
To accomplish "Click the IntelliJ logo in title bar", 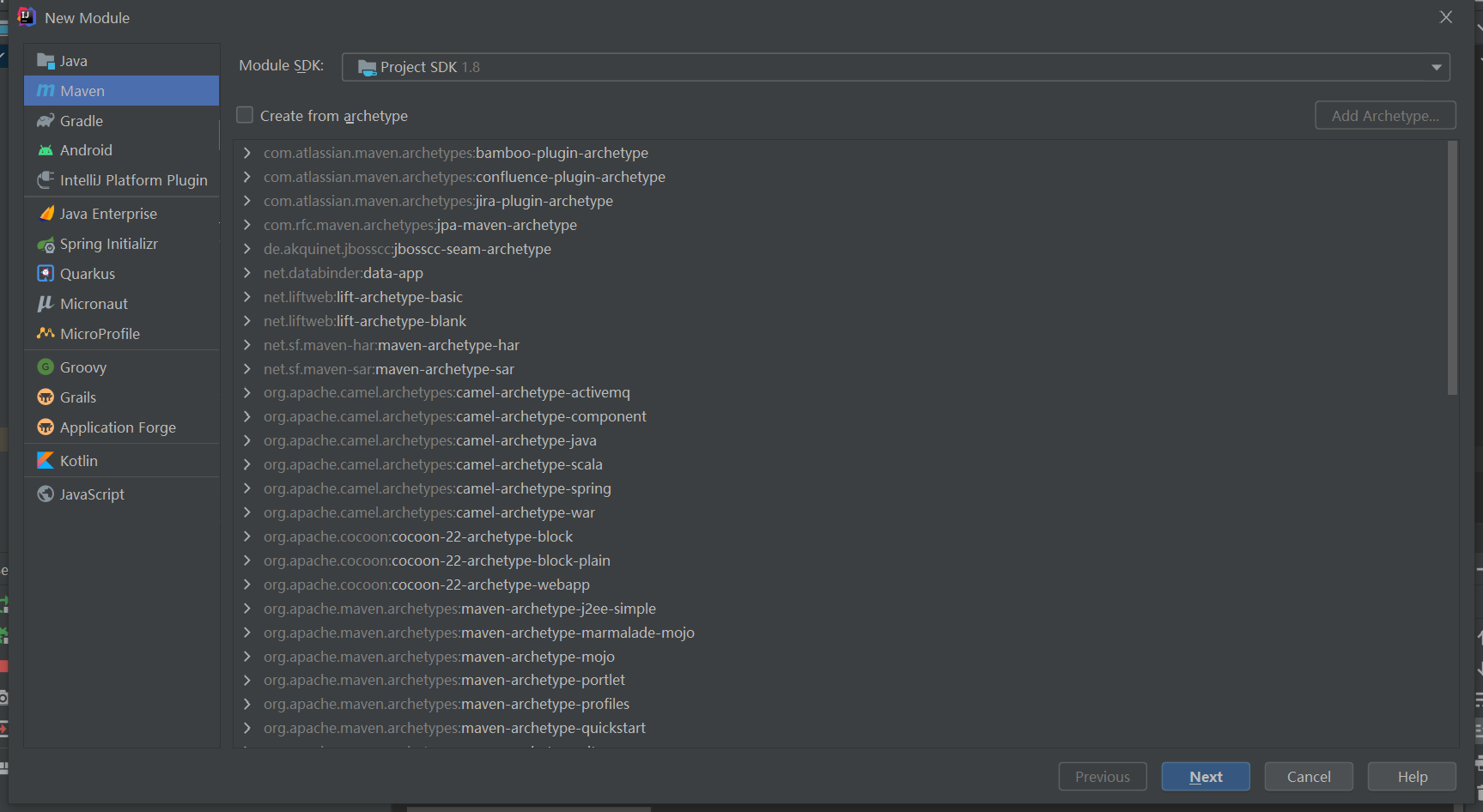I will [x=27, y=17].
